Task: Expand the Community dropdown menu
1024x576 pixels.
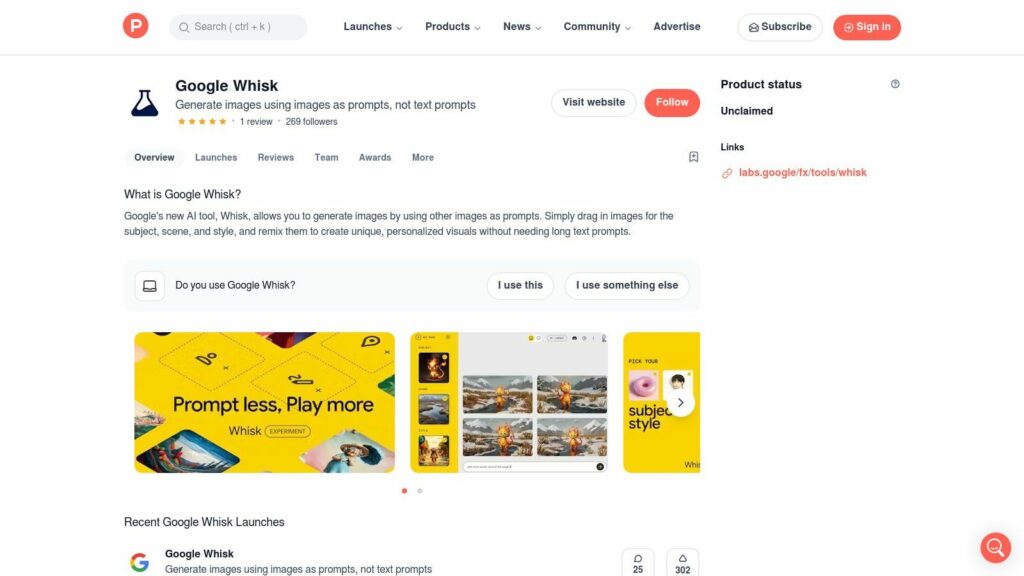Action: [597, 27]
